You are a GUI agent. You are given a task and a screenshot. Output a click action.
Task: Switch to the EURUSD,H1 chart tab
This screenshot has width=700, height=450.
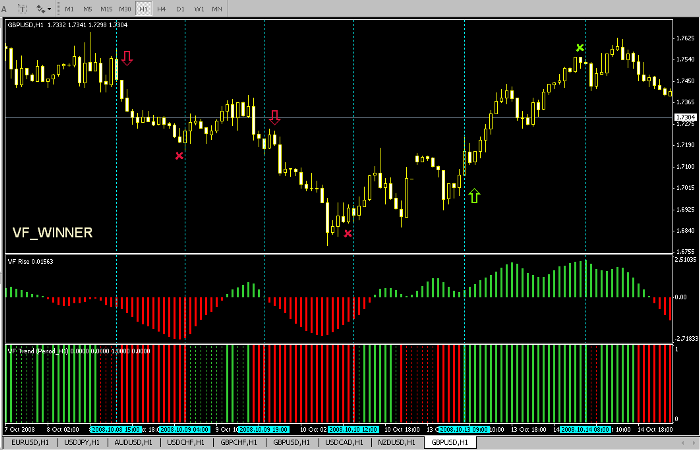click(x=27, y=441)
